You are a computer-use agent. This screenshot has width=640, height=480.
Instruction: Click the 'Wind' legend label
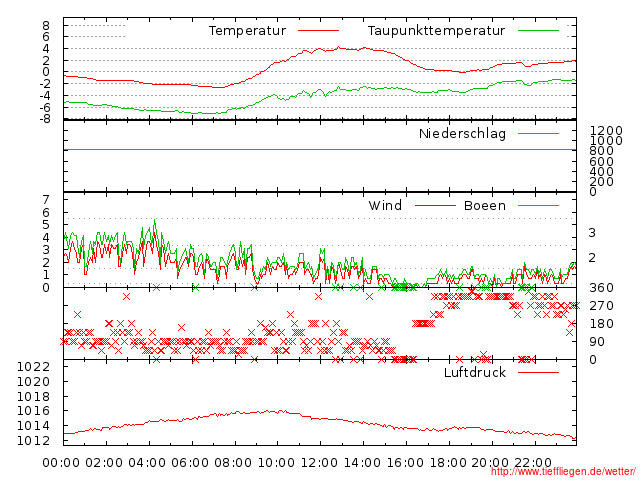[385, 205]
